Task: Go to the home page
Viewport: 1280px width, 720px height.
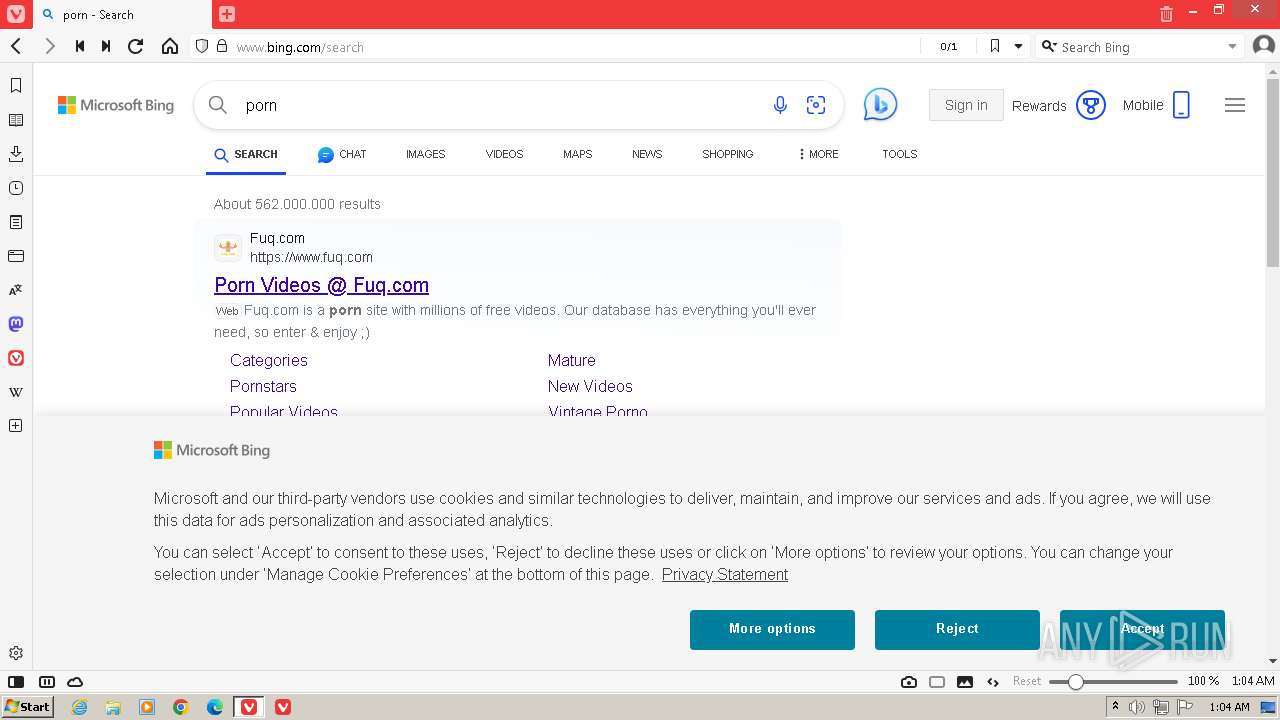Action: 170,46
